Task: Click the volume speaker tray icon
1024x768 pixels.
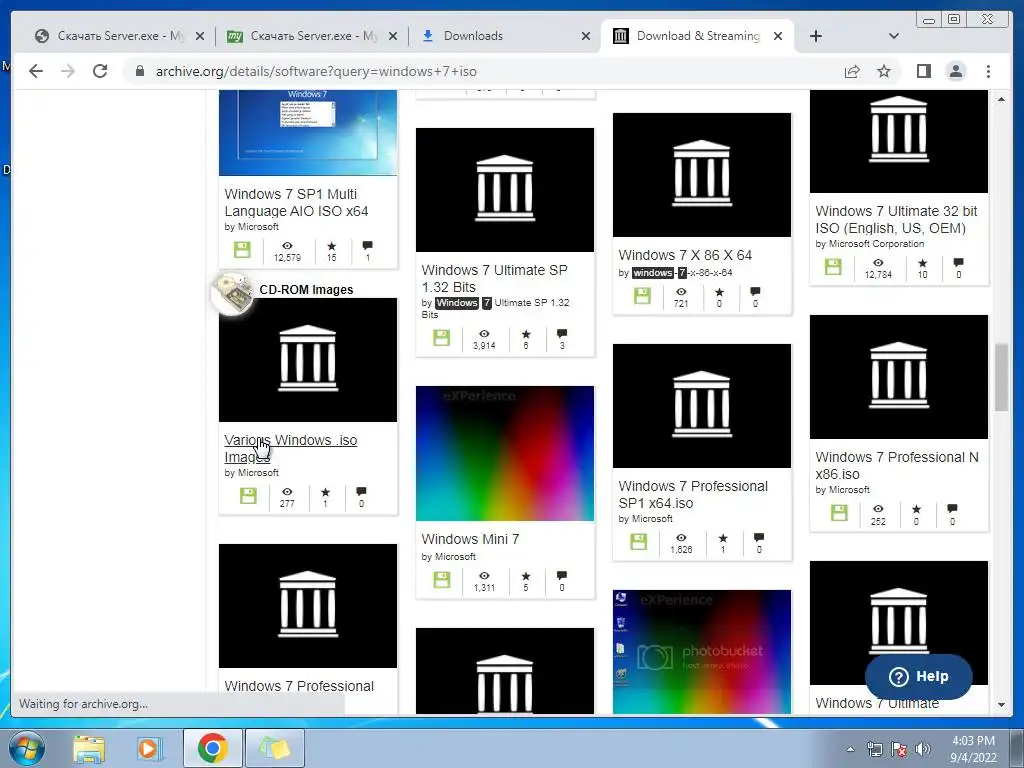Action: (923, 749)
